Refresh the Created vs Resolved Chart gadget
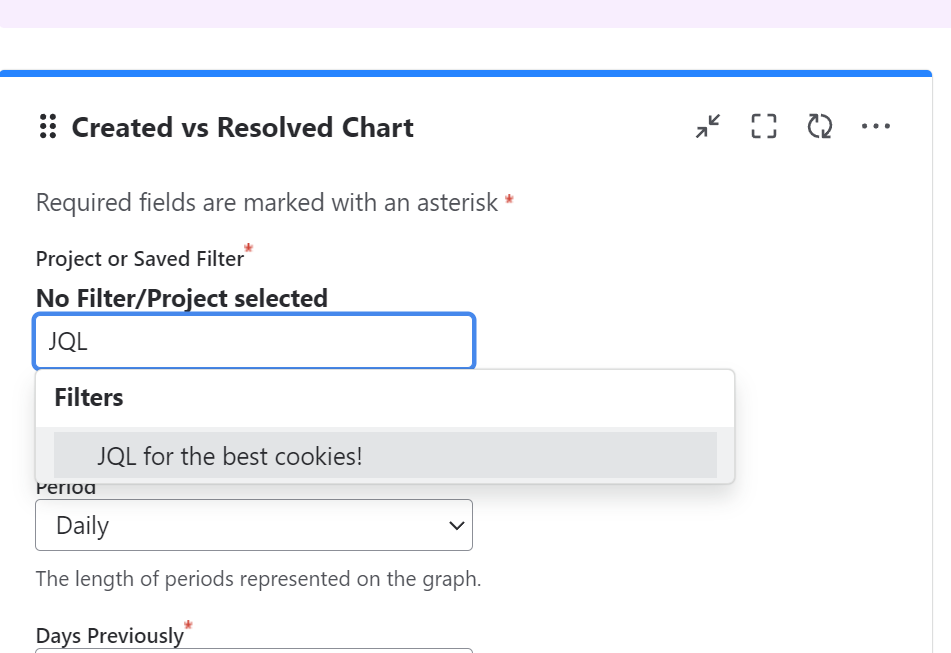This screenshot has height=653, width=951. [x=820, y=126]
